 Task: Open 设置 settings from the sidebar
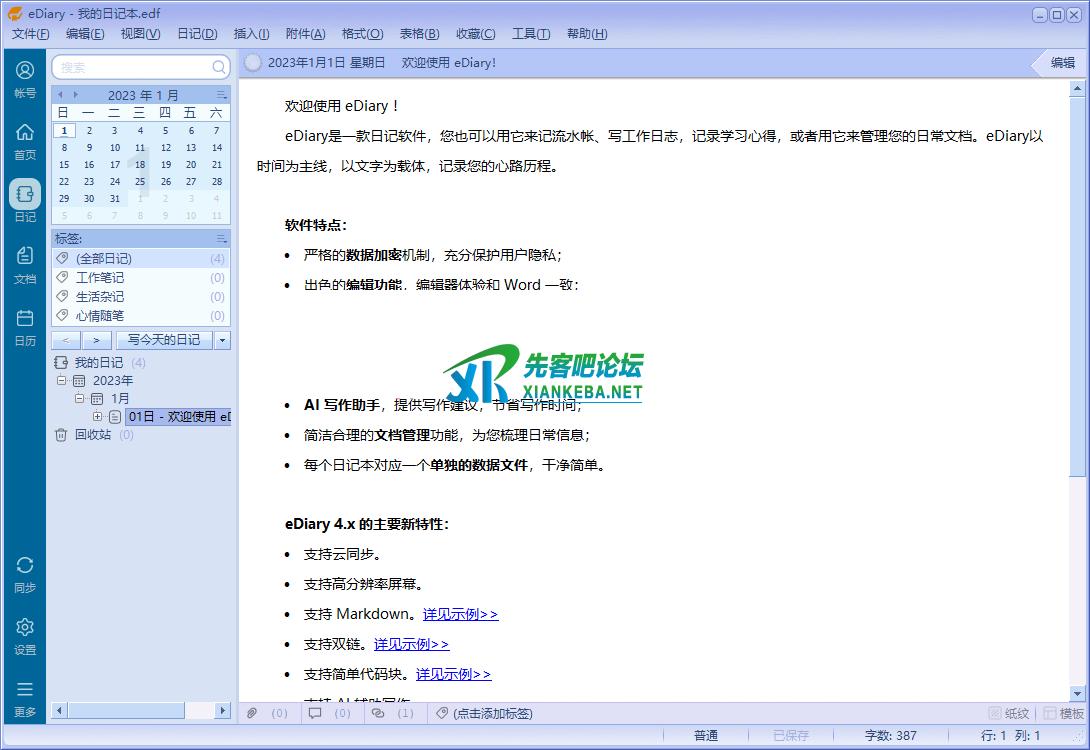25,635
